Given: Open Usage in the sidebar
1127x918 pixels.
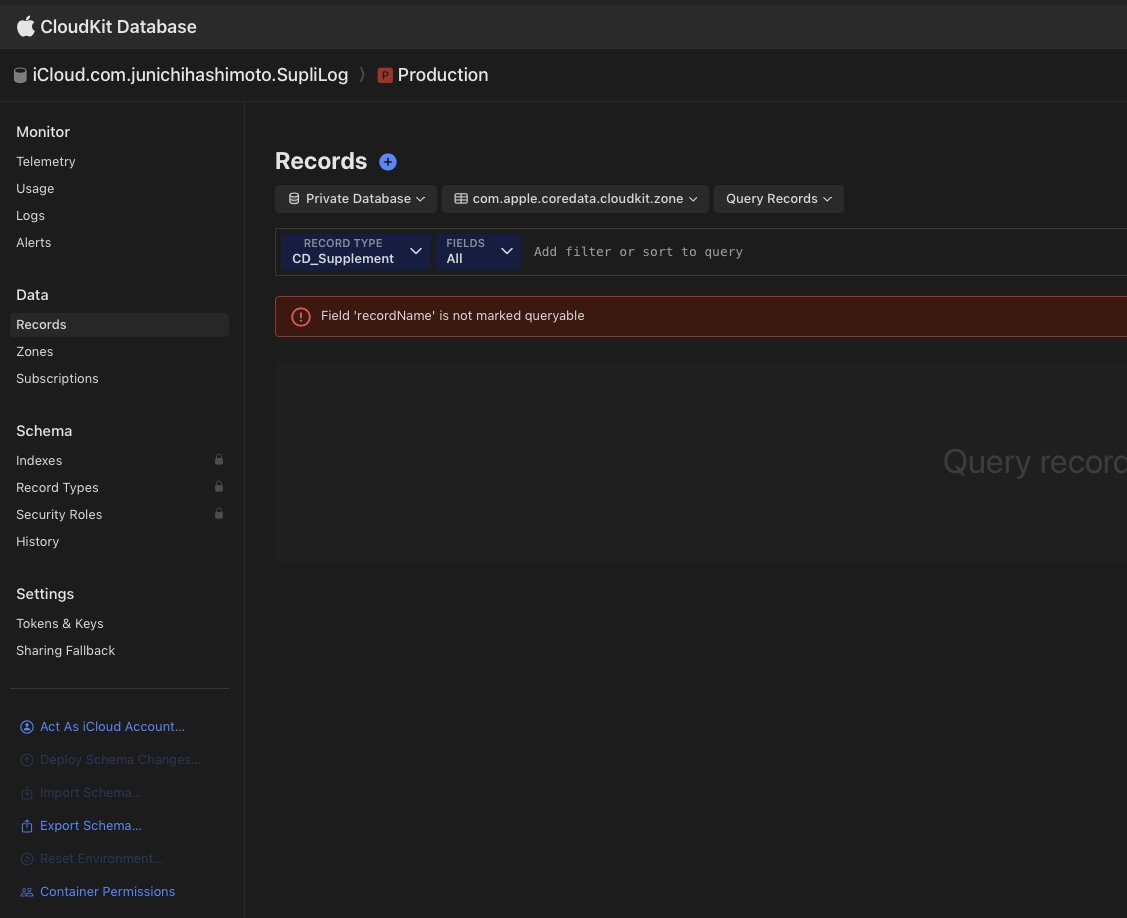Looking at the screenshot, I should pos(35,188).
